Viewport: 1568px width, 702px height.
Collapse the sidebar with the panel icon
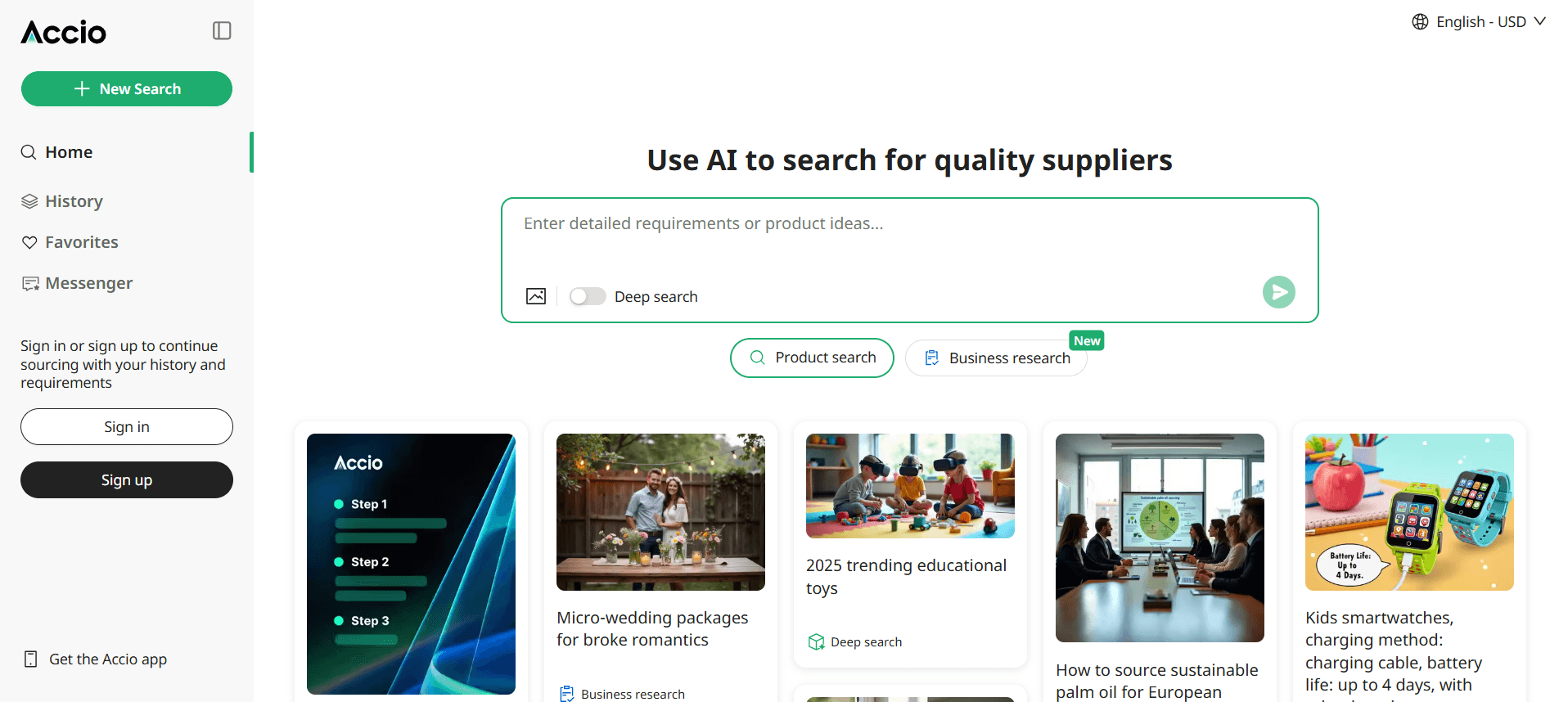(x=222, y=31)
